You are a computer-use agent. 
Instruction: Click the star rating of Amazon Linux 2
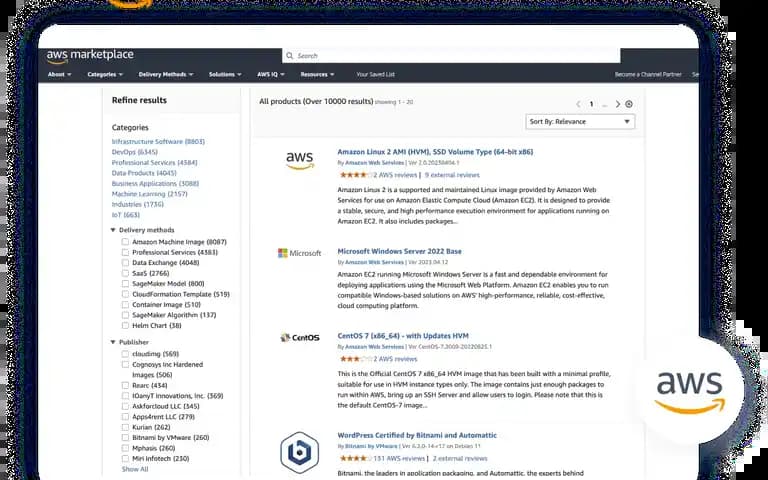click(356, 175)
